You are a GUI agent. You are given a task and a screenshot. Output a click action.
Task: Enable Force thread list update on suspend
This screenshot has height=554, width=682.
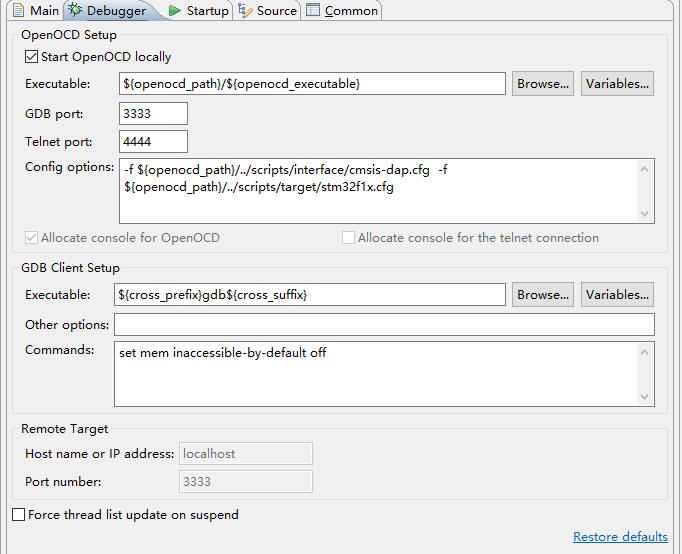pos(19,515)
